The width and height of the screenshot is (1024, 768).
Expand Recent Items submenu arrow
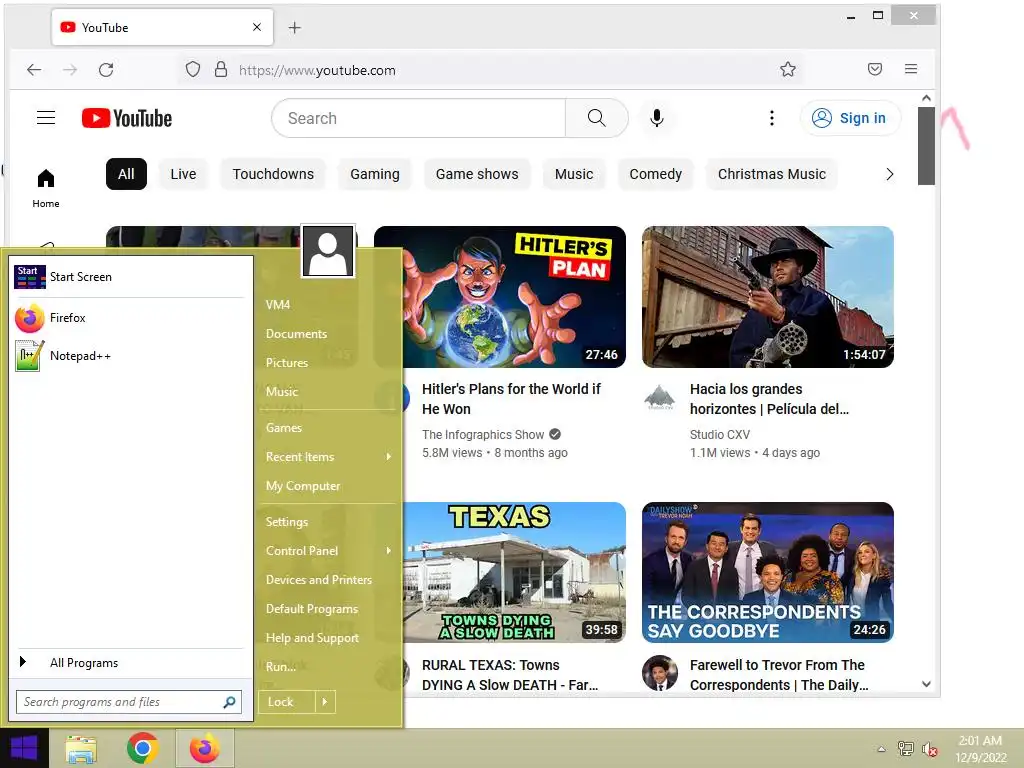point(389,456)
